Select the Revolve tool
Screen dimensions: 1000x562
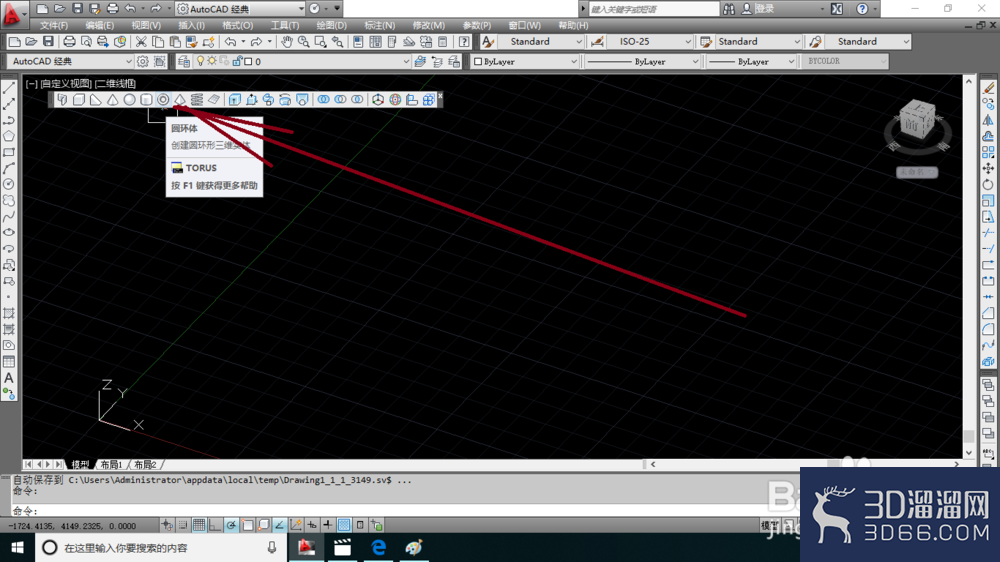coord(285,100)
